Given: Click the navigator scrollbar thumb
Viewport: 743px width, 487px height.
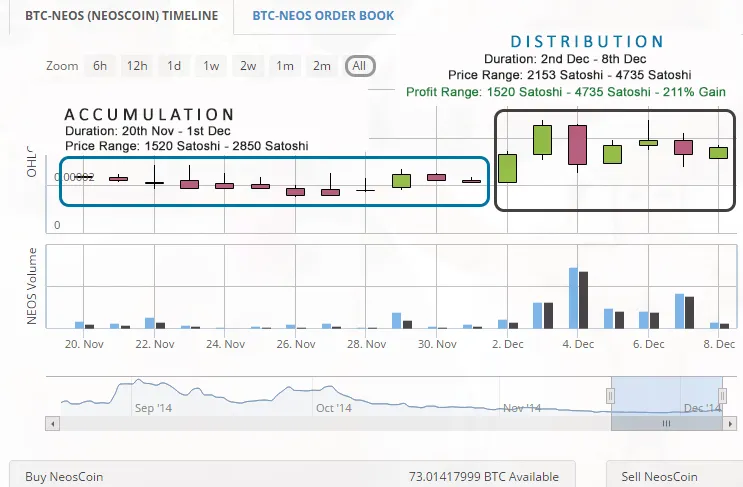Looking at the screenshot, I should pos(666,424).
